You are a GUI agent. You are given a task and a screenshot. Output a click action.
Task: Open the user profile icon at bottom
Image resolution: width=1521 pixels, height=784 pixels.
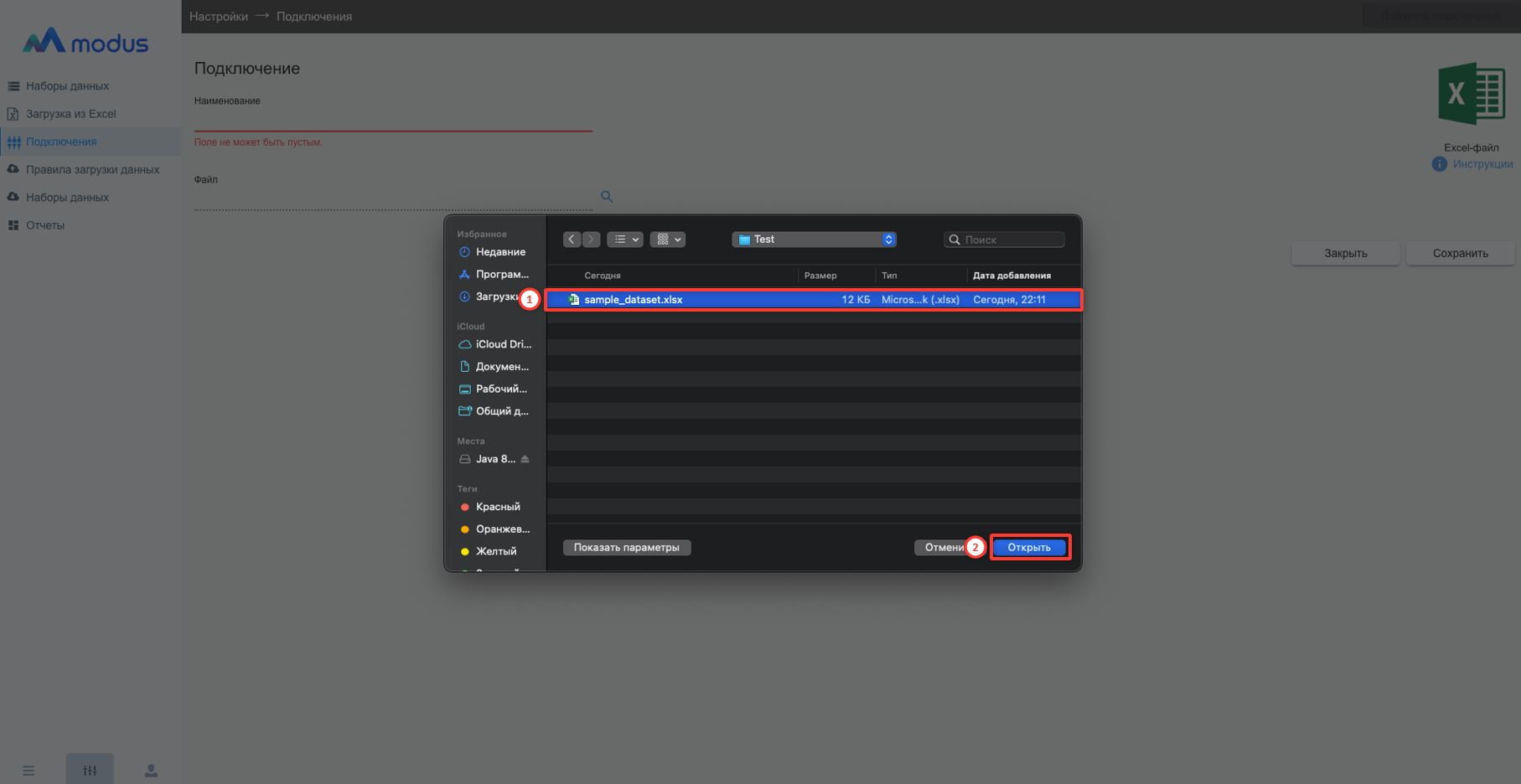point(151,770)
